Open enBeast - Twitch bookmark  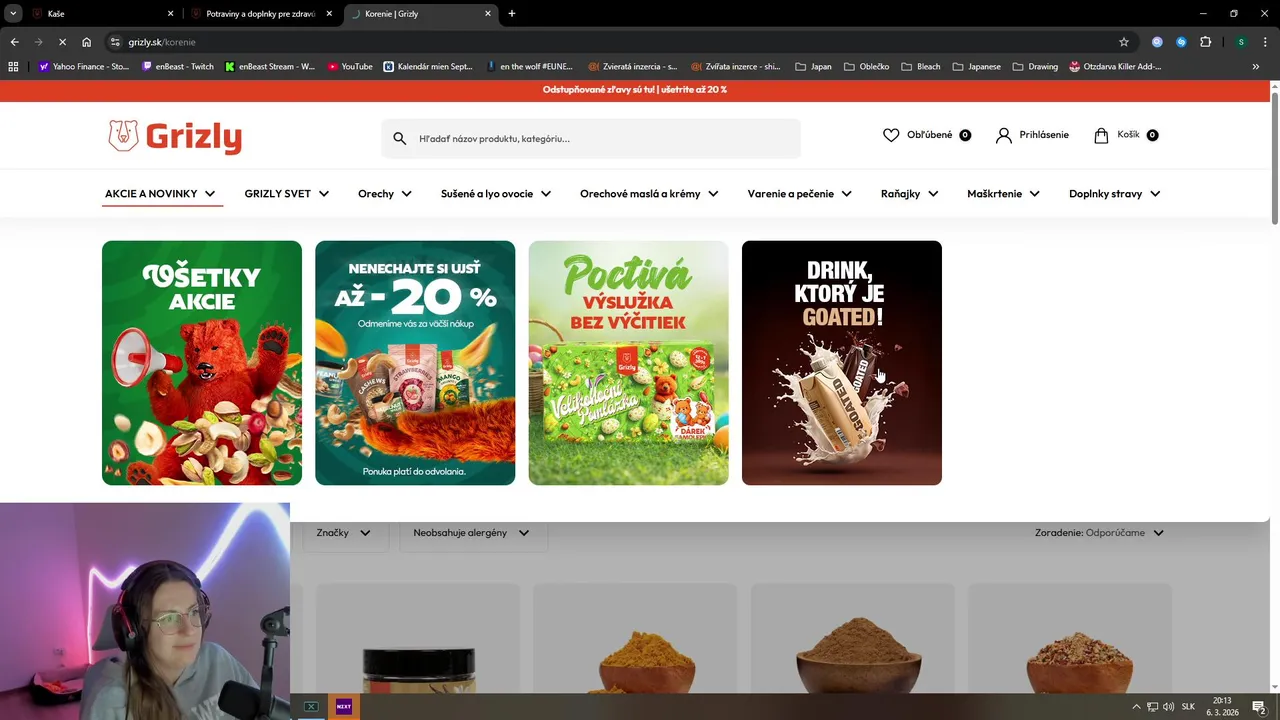tap(178, 66)
